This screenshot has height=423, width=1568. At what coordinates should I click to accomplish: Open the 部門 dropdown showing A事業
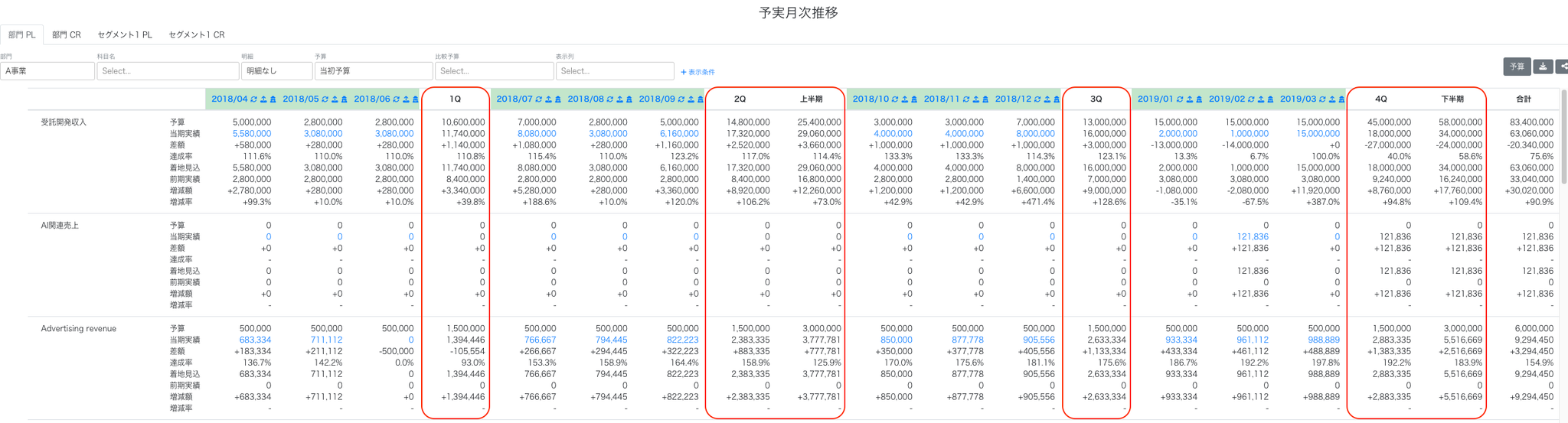pyautogui.click(x=47, y=71)
